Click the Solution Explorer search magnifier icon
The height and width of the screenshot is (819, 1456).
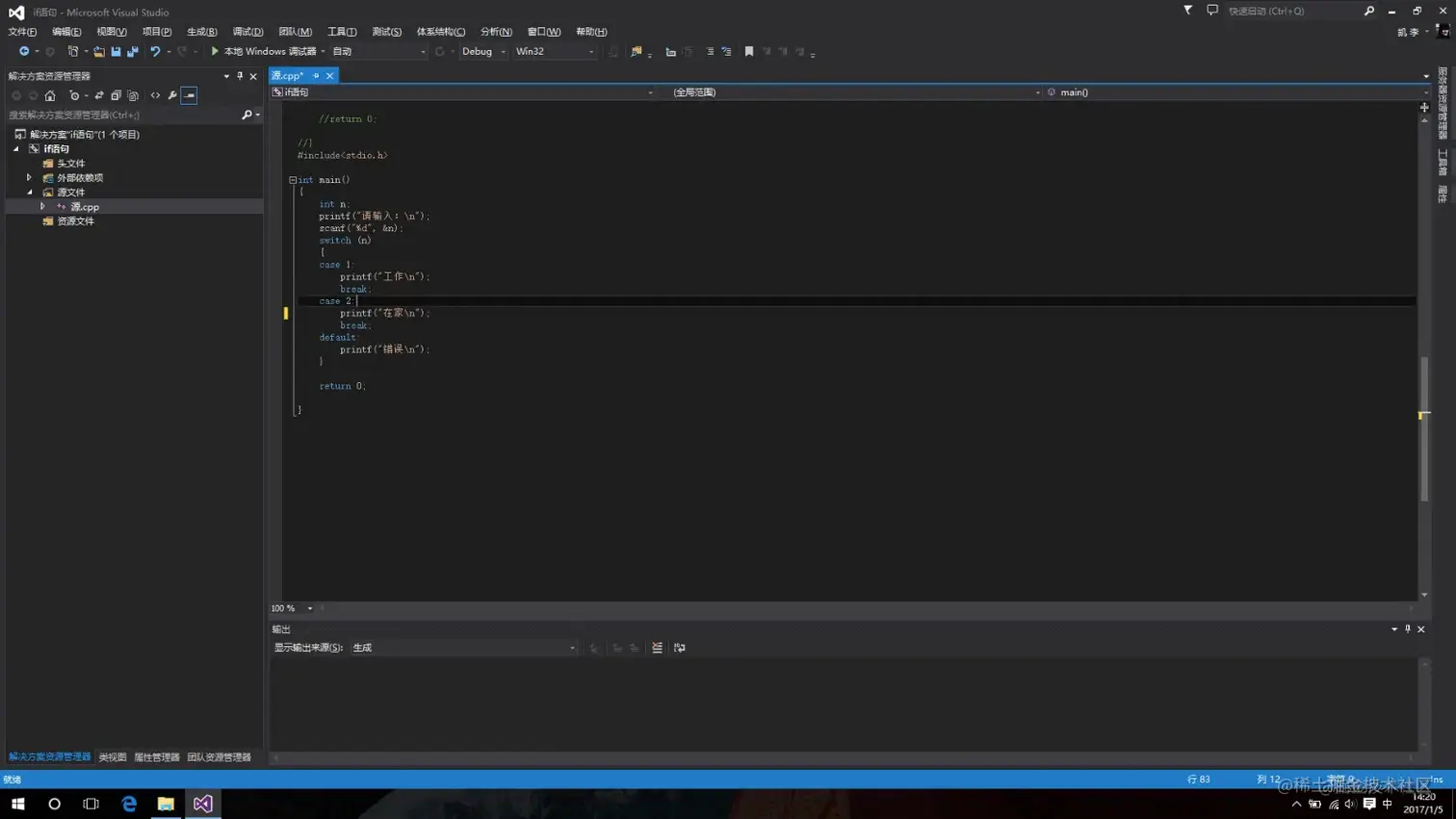(247, 115)
